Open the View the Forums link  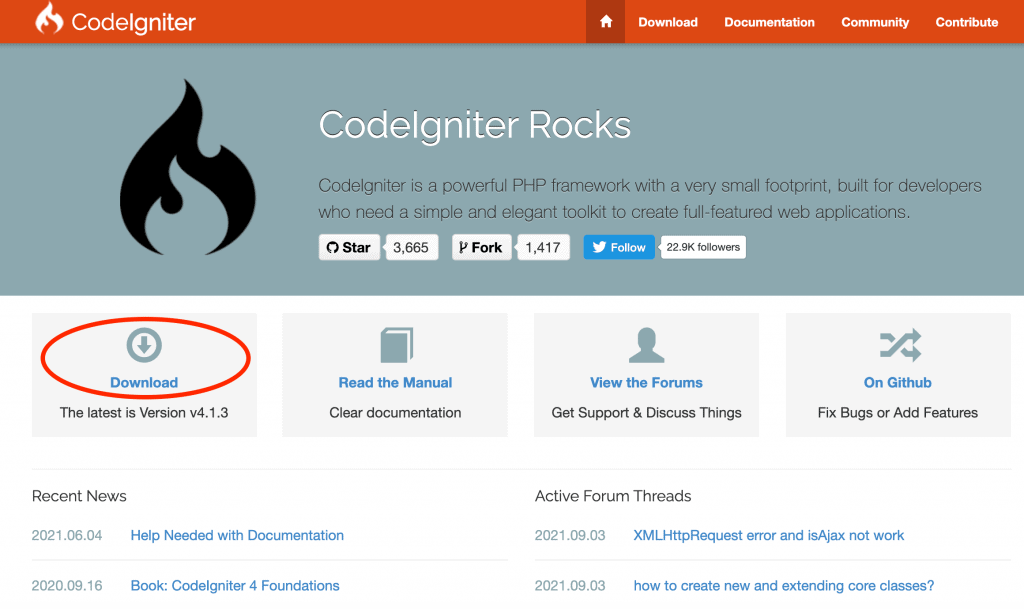coord(647,383)
